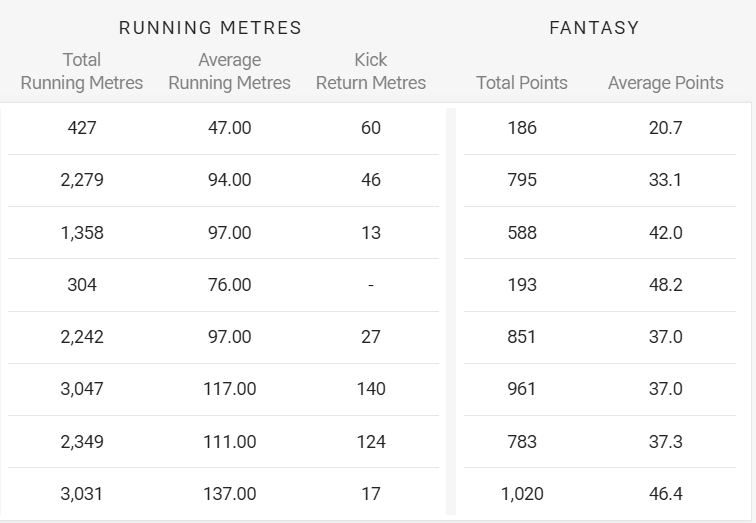Select the 137.00 average running metres value
This screenshot has height=523, width=756.
click(x=230, y=494)
